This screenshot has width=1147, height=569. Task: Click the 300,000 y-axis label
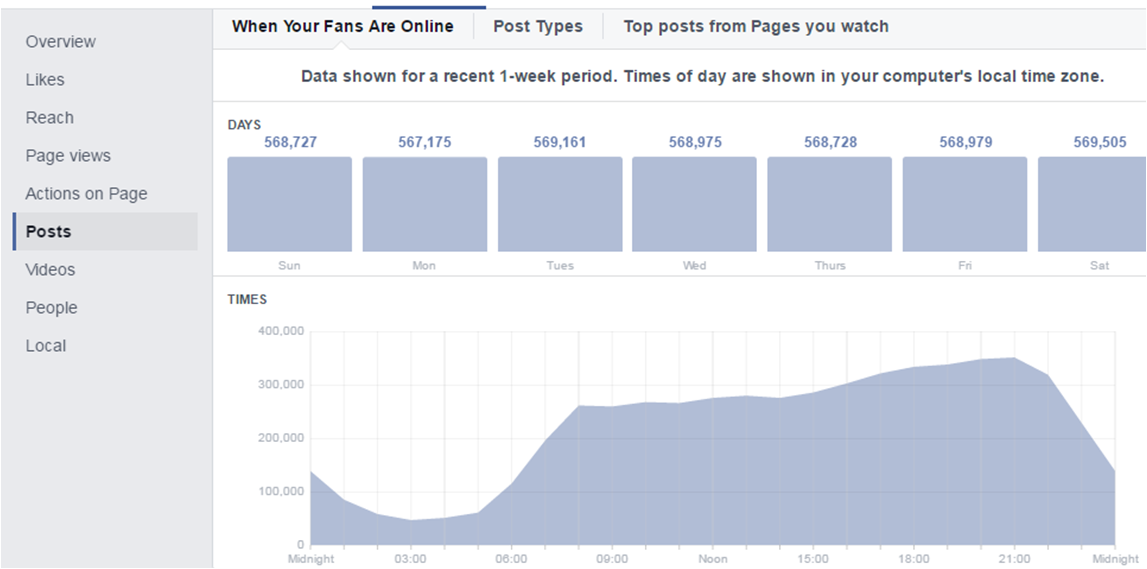[281, 385]
